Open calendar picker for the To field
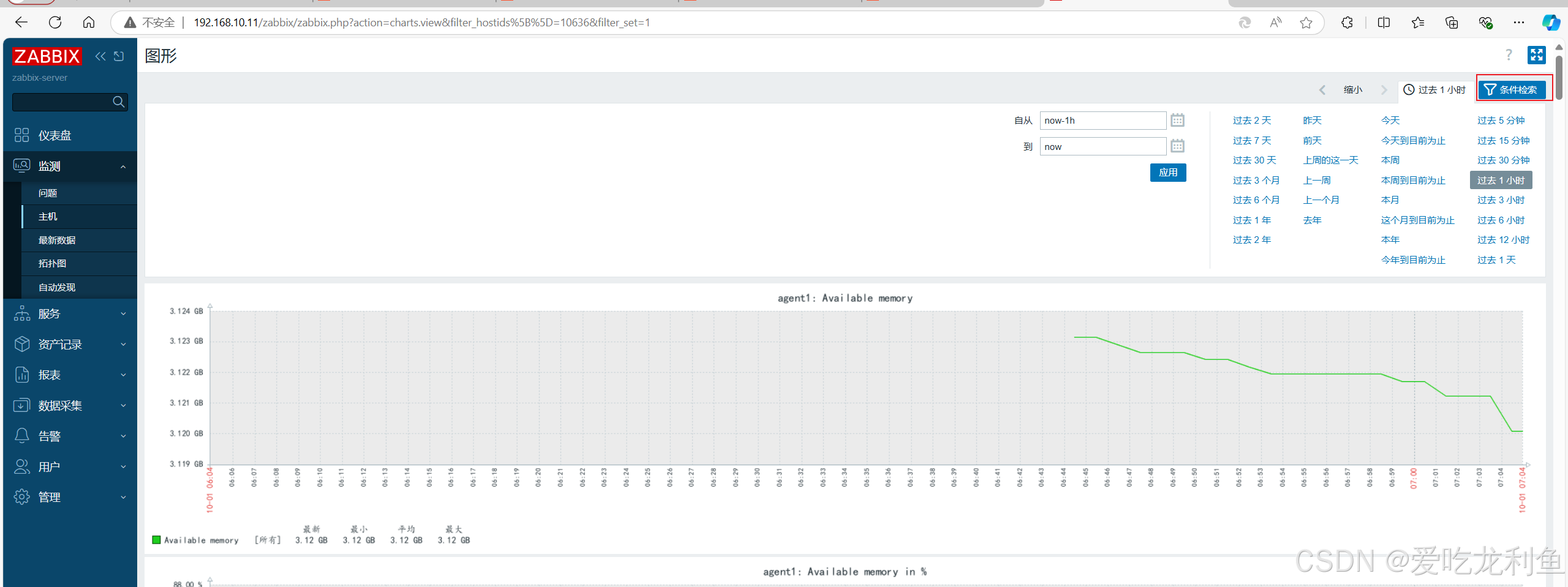Viewport: 1568px width, 587px height. [x=1177, y=146]
